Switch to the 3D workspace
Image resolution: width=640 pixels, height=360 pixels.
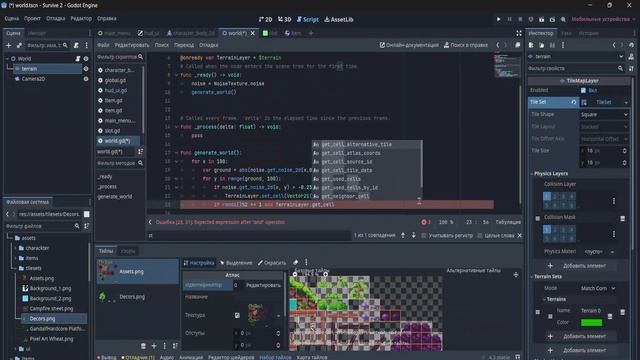pos(284,19)
